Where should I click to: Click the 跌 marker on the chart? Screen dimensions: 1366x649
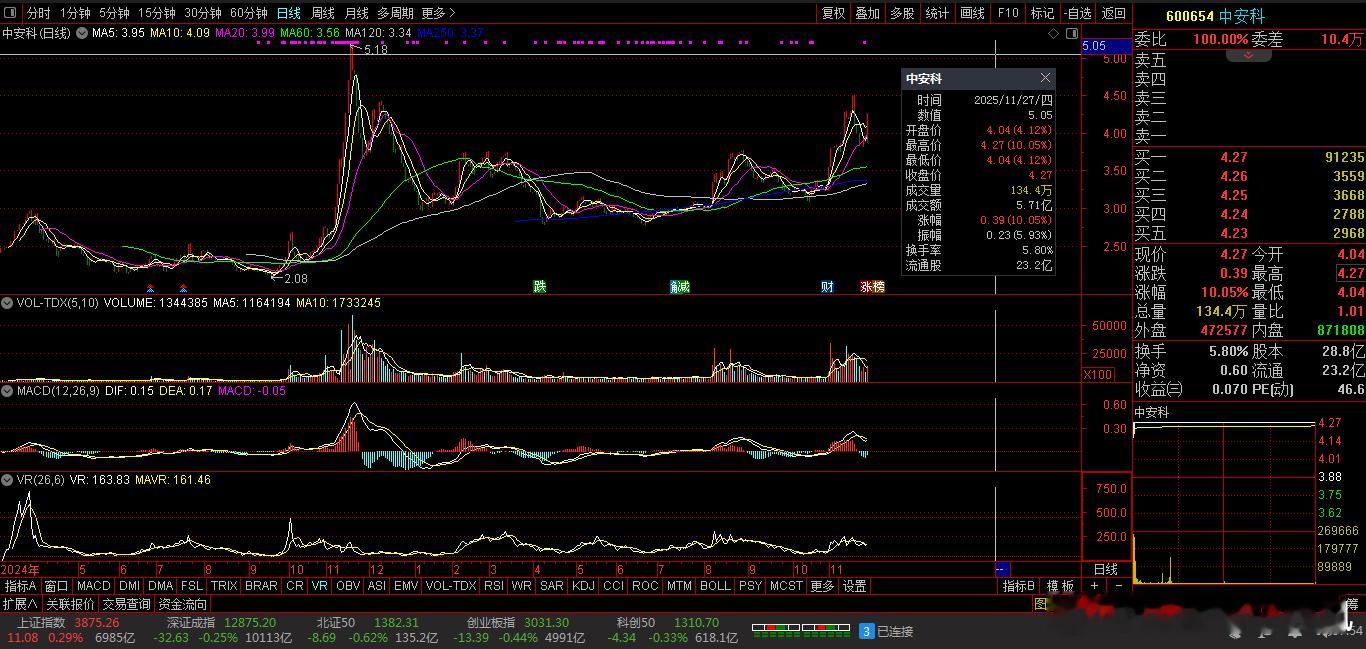pos(540,287)
